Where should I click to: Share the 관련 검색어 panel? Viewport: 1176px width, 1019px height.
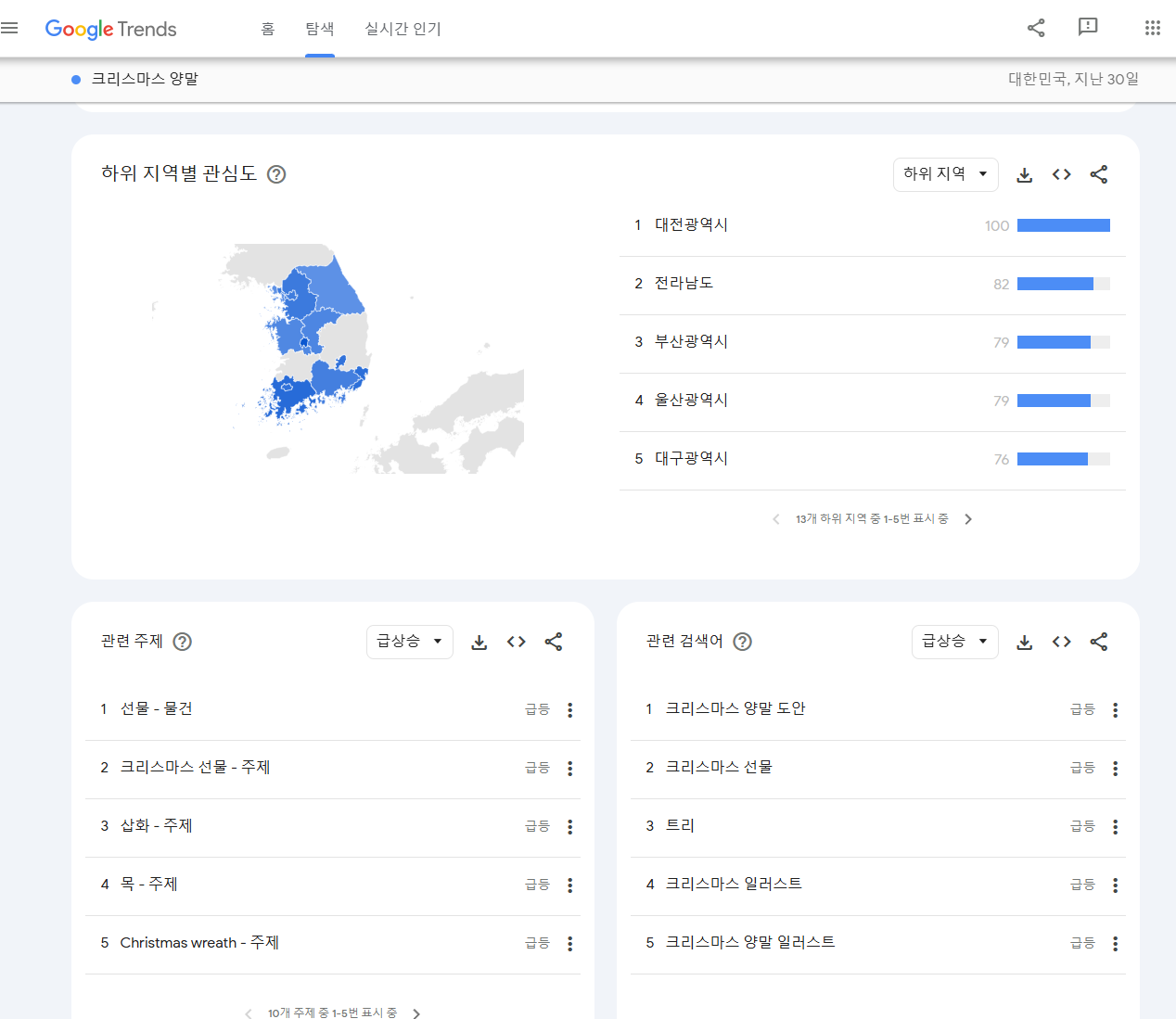[1098, 641]
